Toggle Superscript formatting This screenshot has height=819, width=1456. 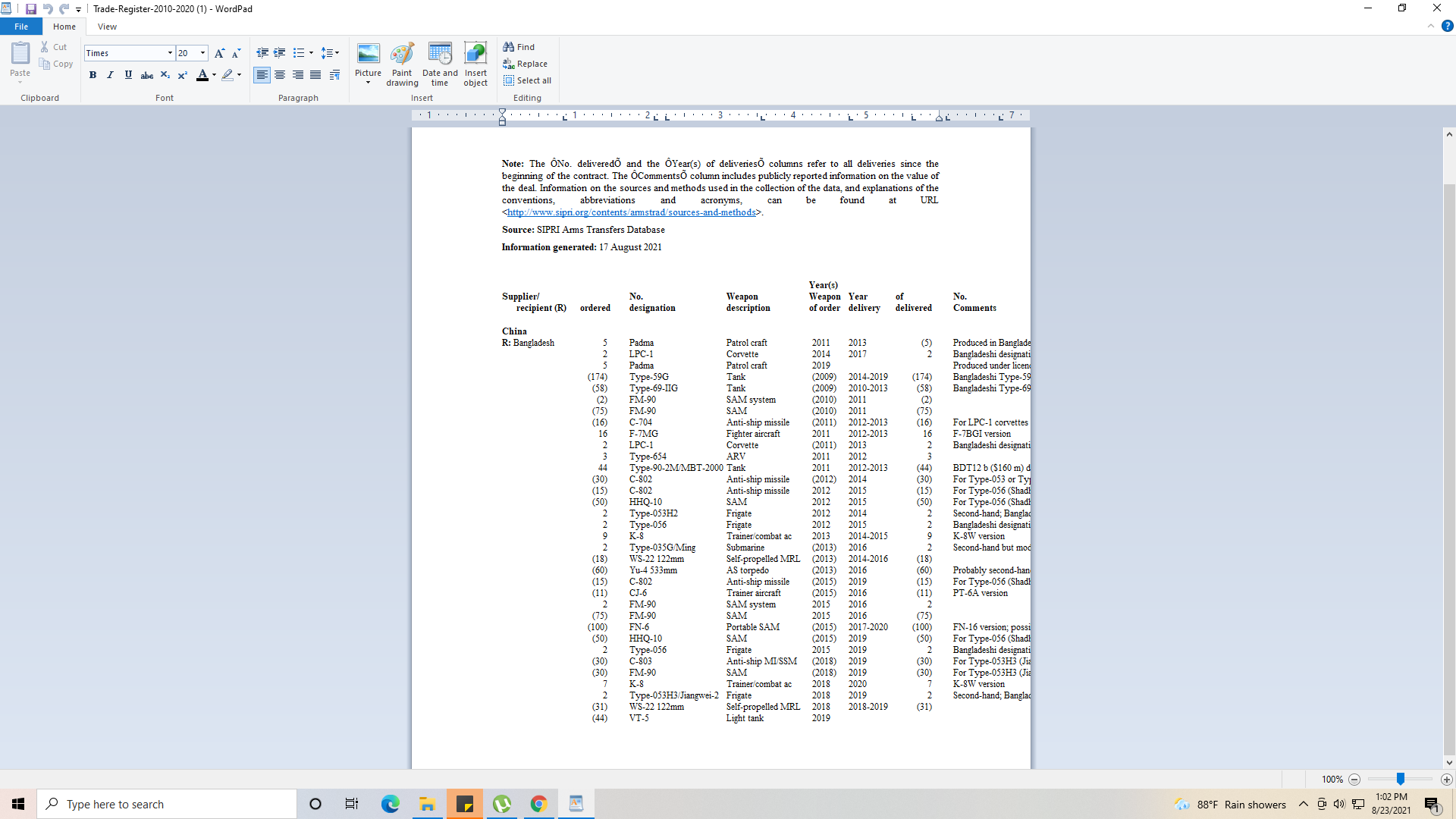(x=183, y=75)
